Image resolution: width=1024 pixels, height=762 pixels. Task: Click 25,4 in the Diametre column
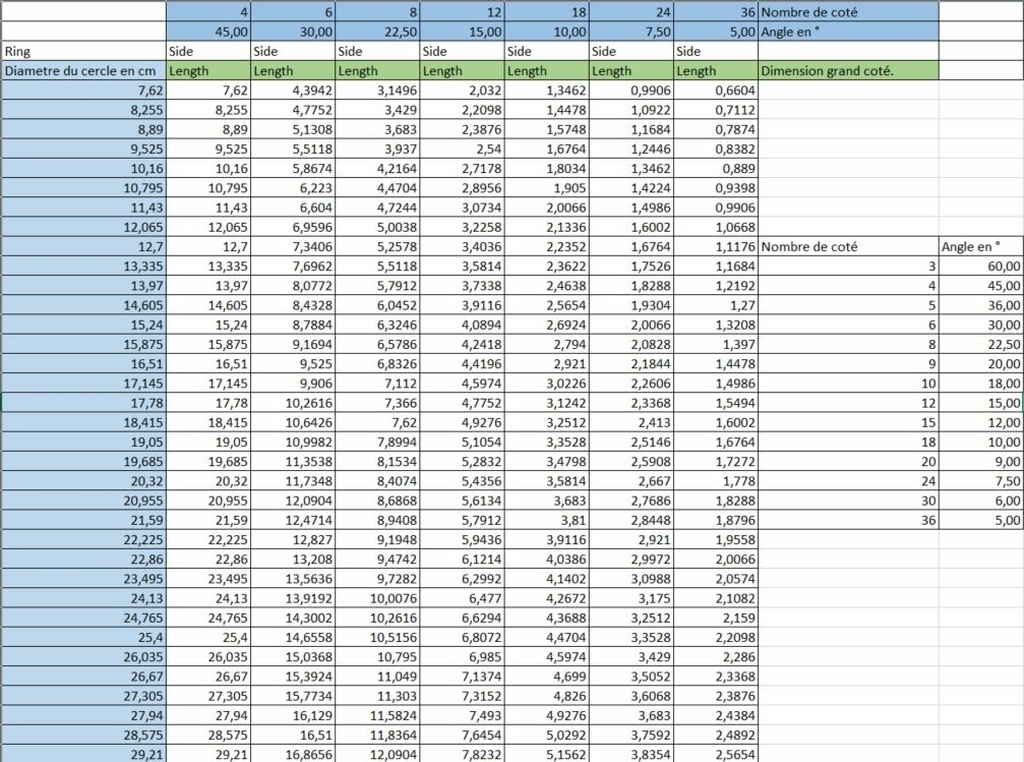click(83, 637)
